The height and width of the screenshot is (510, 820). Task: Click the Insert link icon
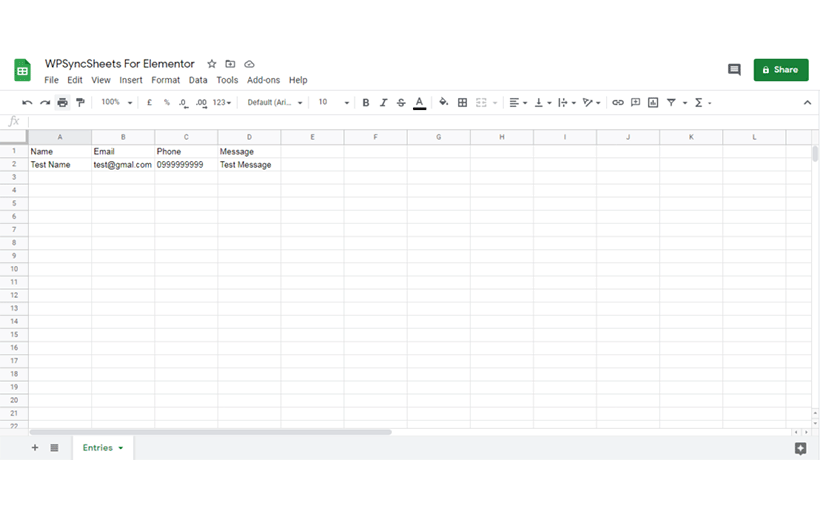[x=618, y=103]
